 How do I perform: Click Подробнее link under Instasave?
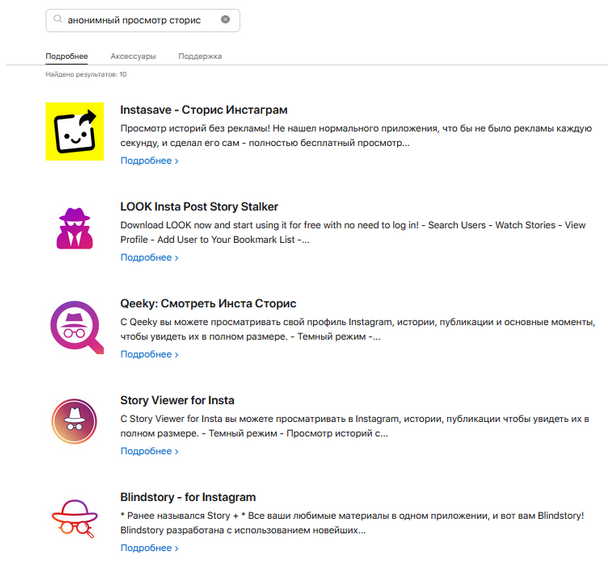tap(149, 160)
